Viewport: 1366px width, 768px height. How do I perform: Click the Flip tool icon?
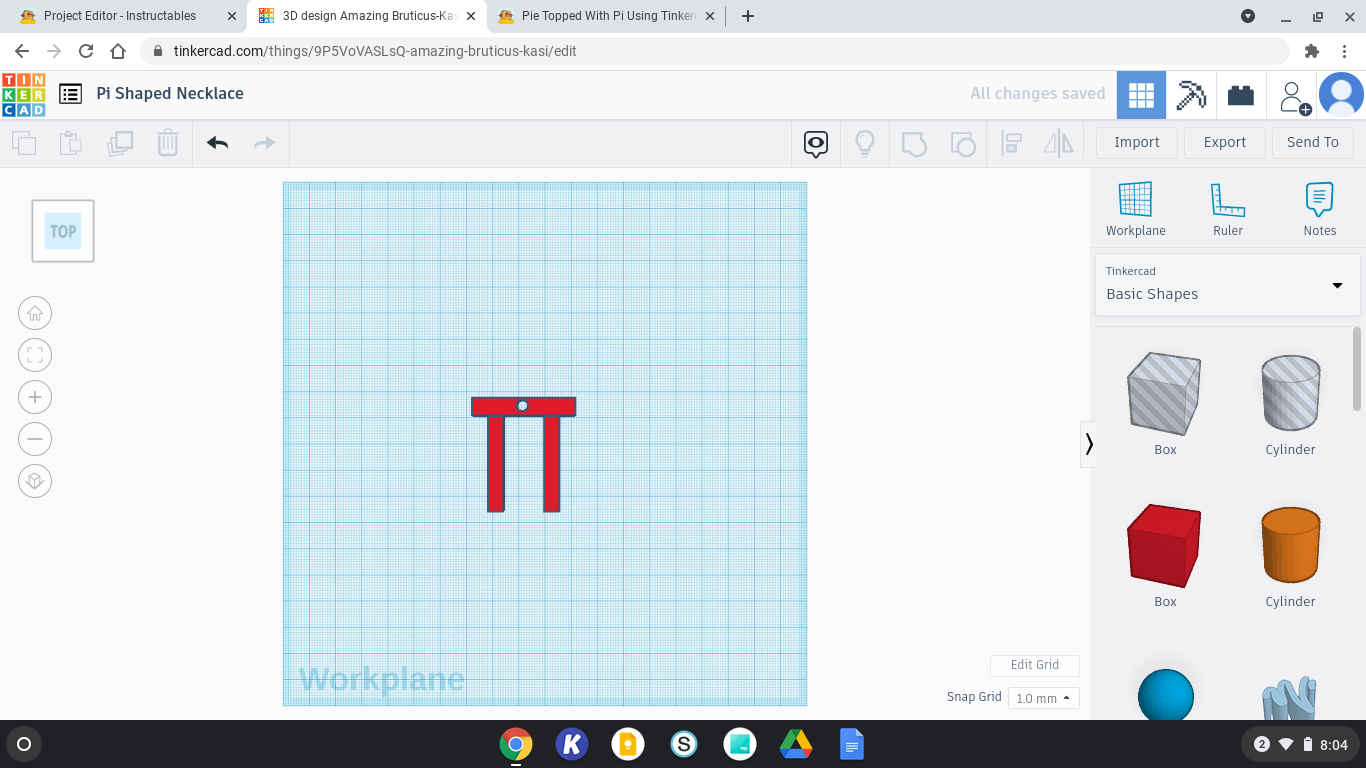tap(1058, 143)
